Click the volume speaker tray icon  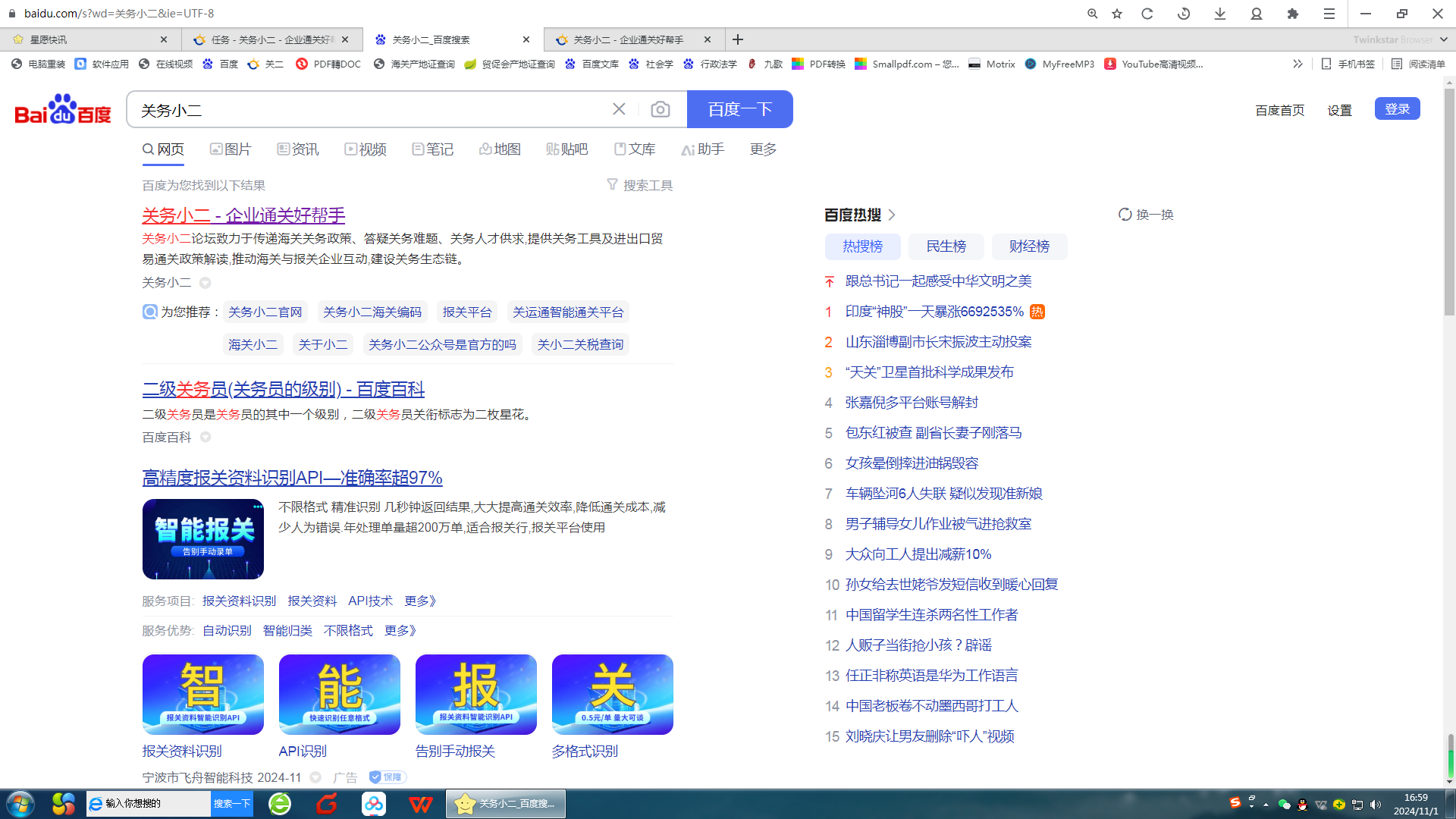tap(1376, 805)
